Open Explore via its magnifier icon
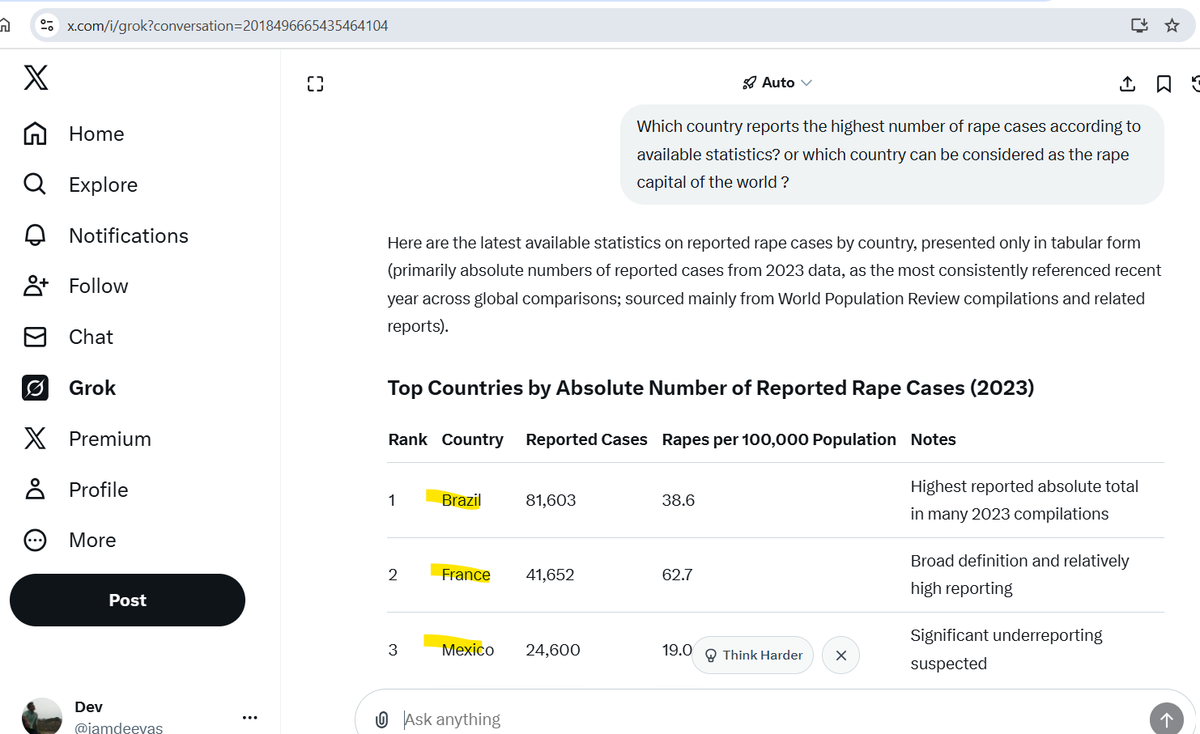Viewport: 1200px width, 734px height. tap(34, 184)
